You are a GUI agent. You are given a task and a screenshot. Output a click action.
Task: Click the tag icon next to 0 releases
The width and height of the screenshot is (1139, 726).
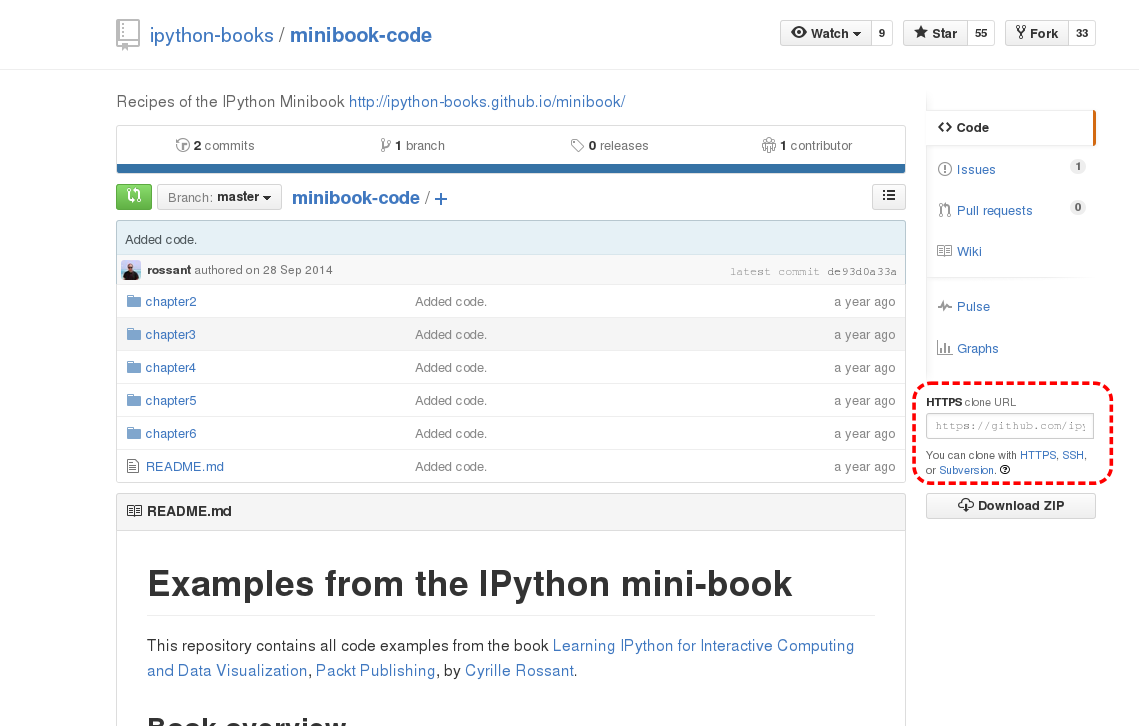point(577,145)
